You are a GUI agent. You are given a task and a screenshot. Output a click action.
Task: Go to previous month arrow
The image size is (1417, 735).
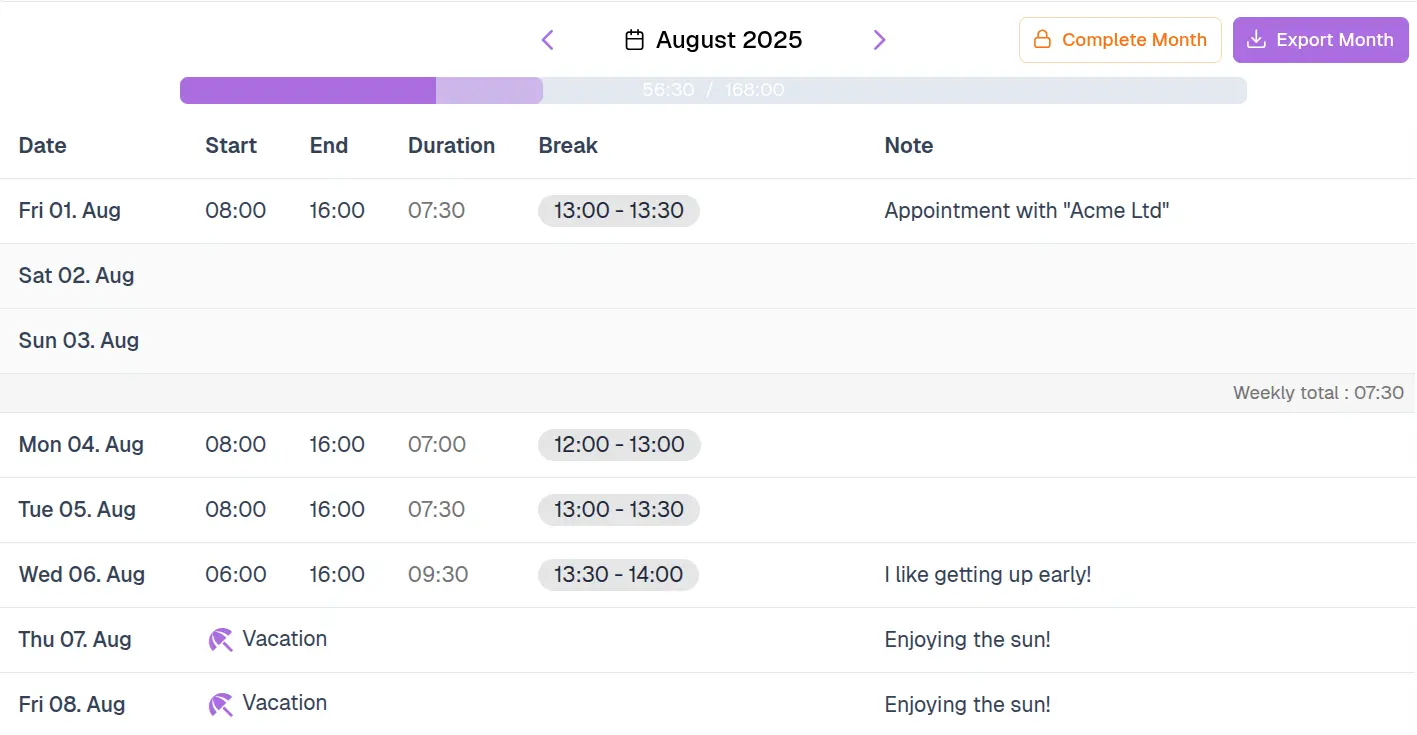coord(547,40)
